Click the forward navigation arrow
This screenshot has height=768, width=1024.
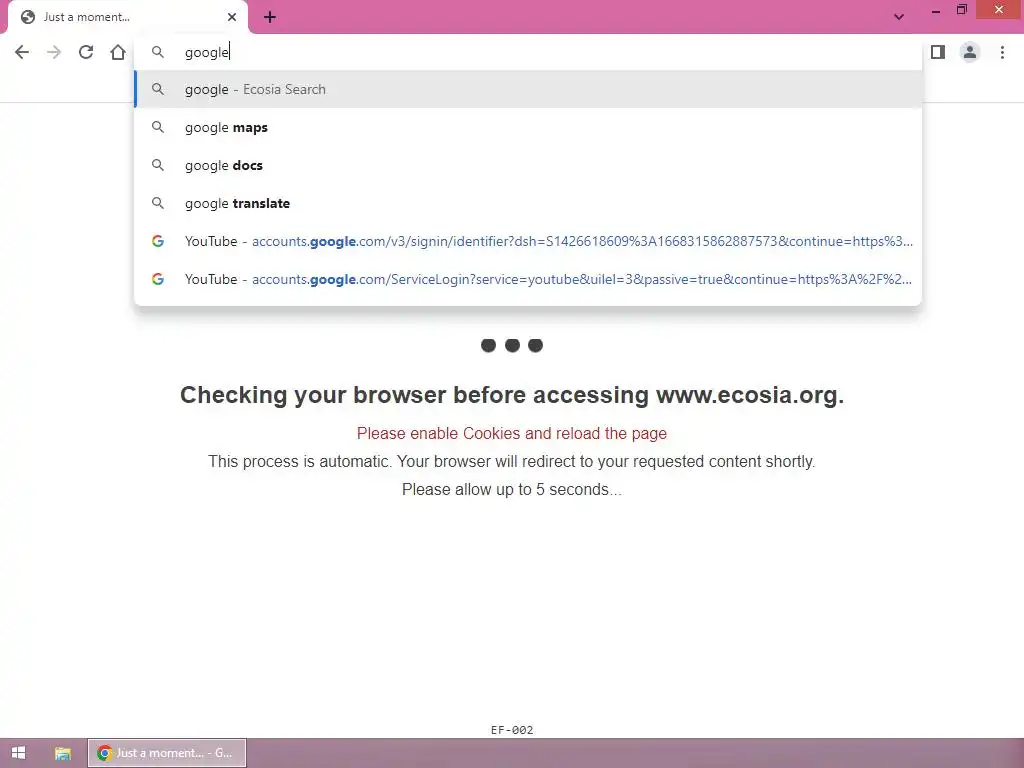click(54, 52)
